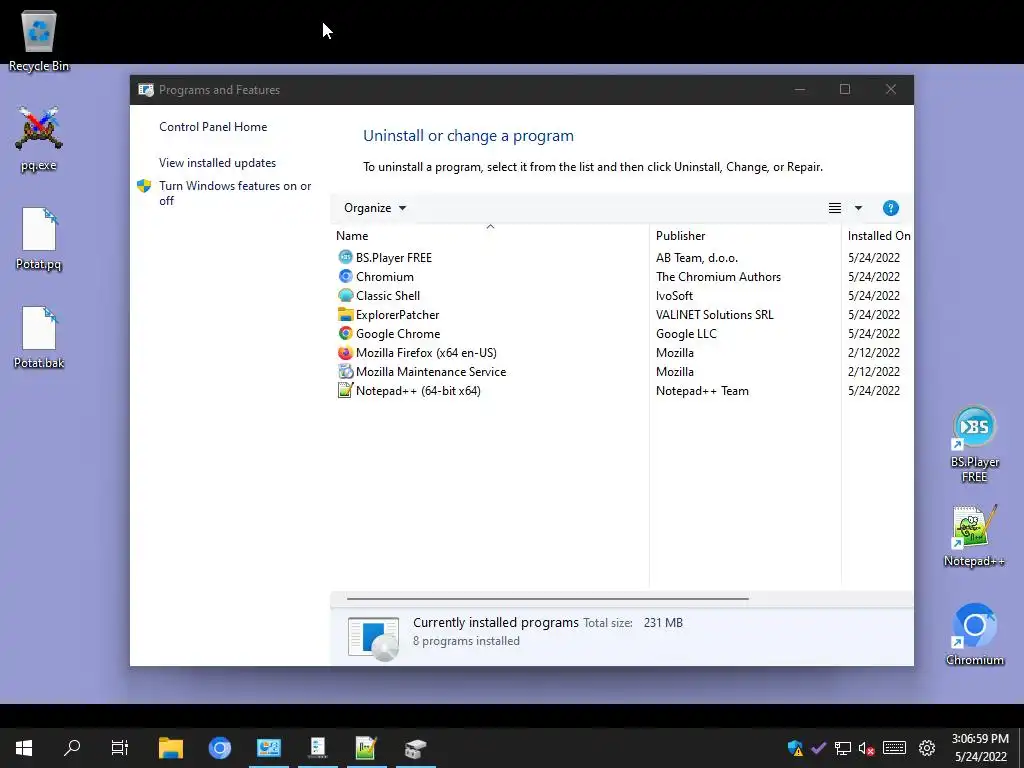Go to Control Panel Home
Image resolution: width=1024 pixels, height=768 pixels.
pos(213,127)
